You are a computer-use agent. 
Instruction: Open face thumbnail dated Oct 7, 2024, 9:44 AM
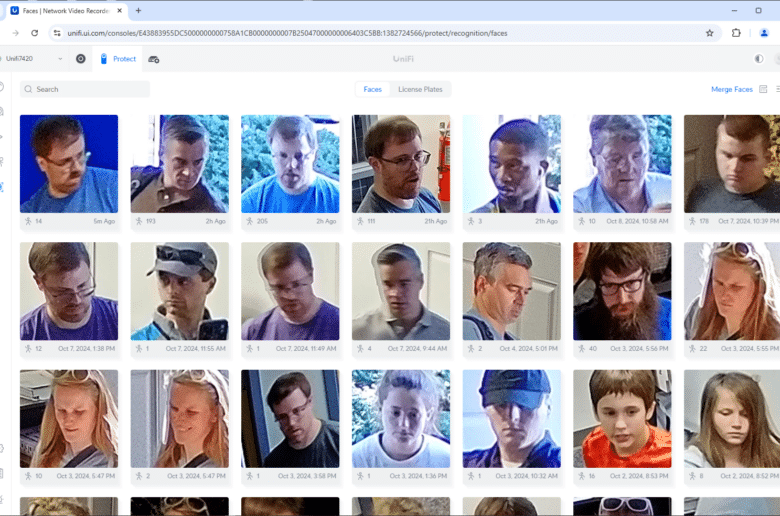[x=401, y=291]
